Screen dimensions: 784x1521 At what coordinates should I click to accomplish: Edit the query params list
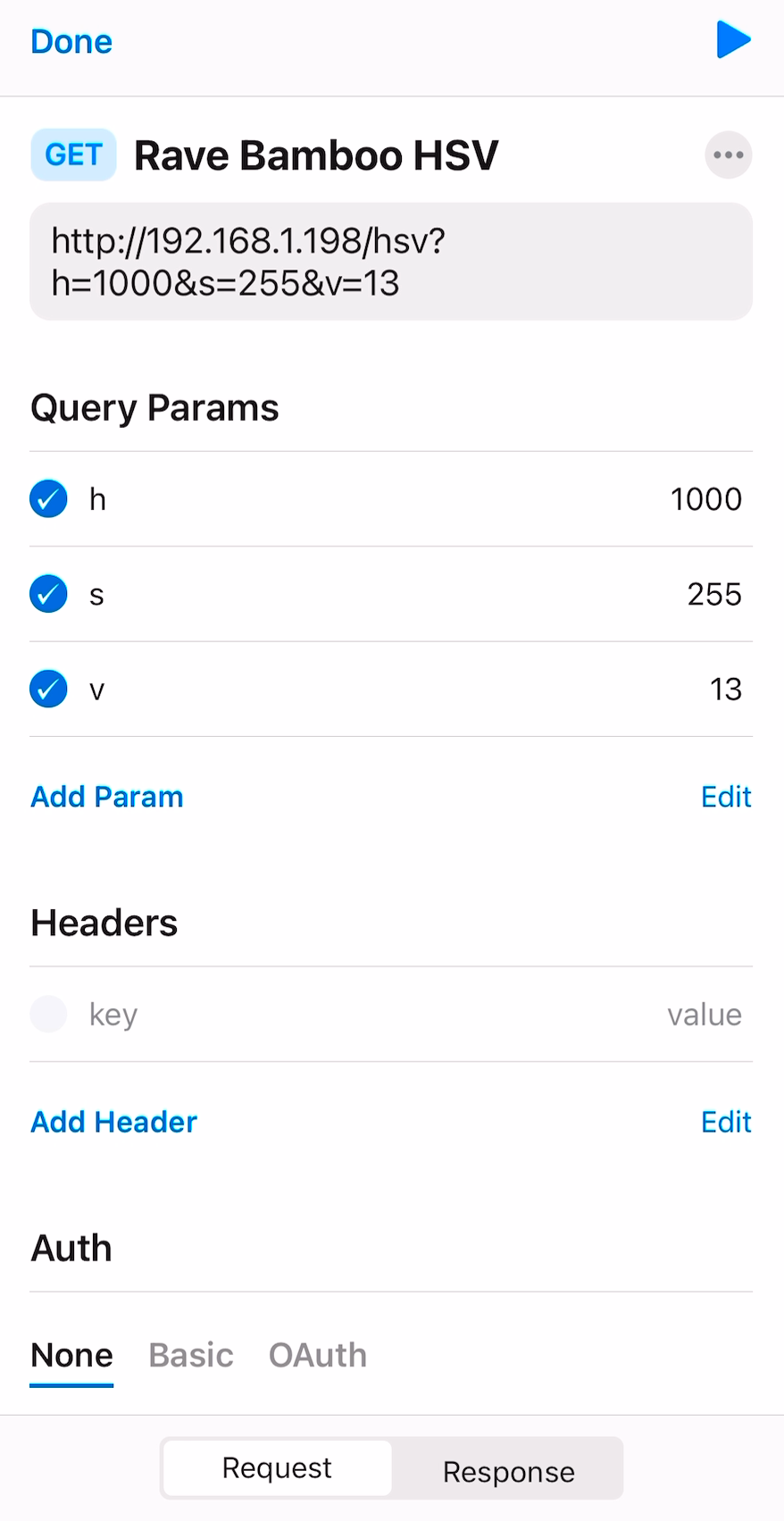726,797
